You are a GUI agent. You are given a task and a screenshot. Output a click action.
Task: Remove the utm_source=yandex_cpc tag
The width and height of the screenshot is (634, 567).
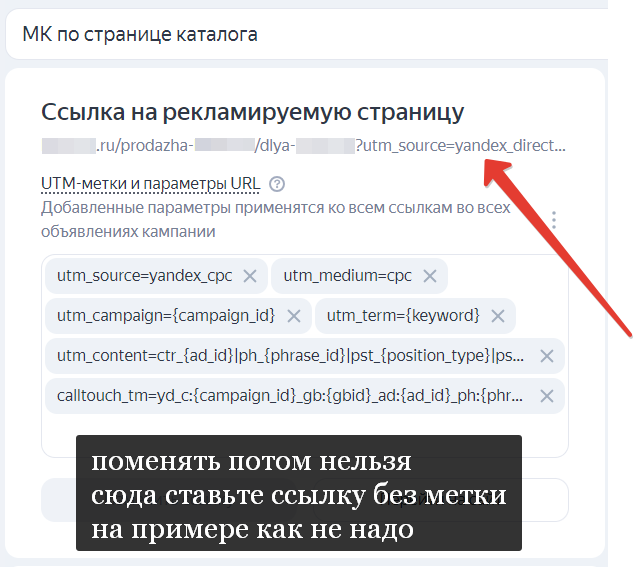[250, 276]
